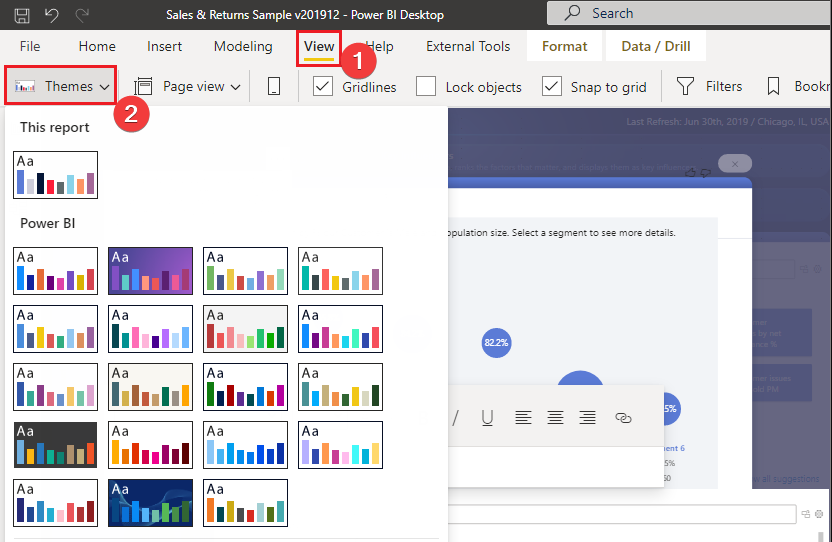Click the underline formatting icon
This screenshot has height=542, width=832.
[487, 418]
